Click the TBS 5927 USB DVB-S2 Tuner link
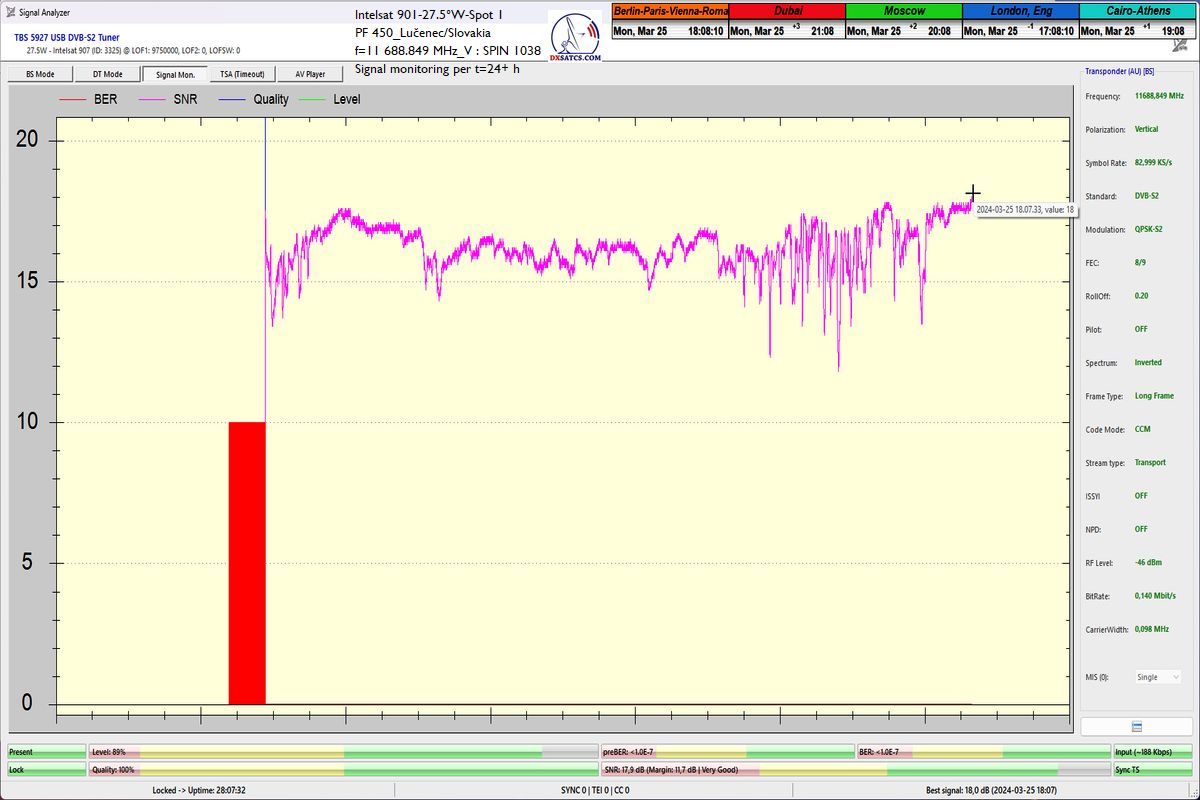Screen dimensions: 1200x800 66,37
